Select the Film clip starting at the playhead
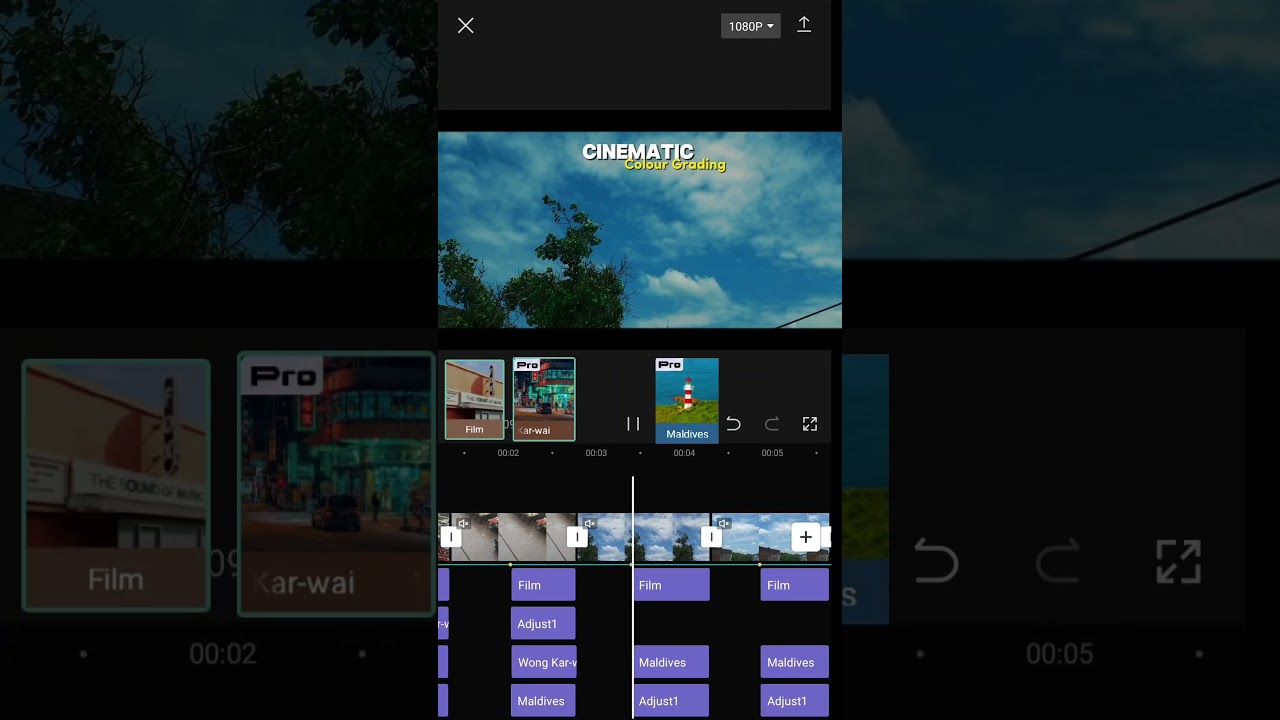 tap(672, 585)
